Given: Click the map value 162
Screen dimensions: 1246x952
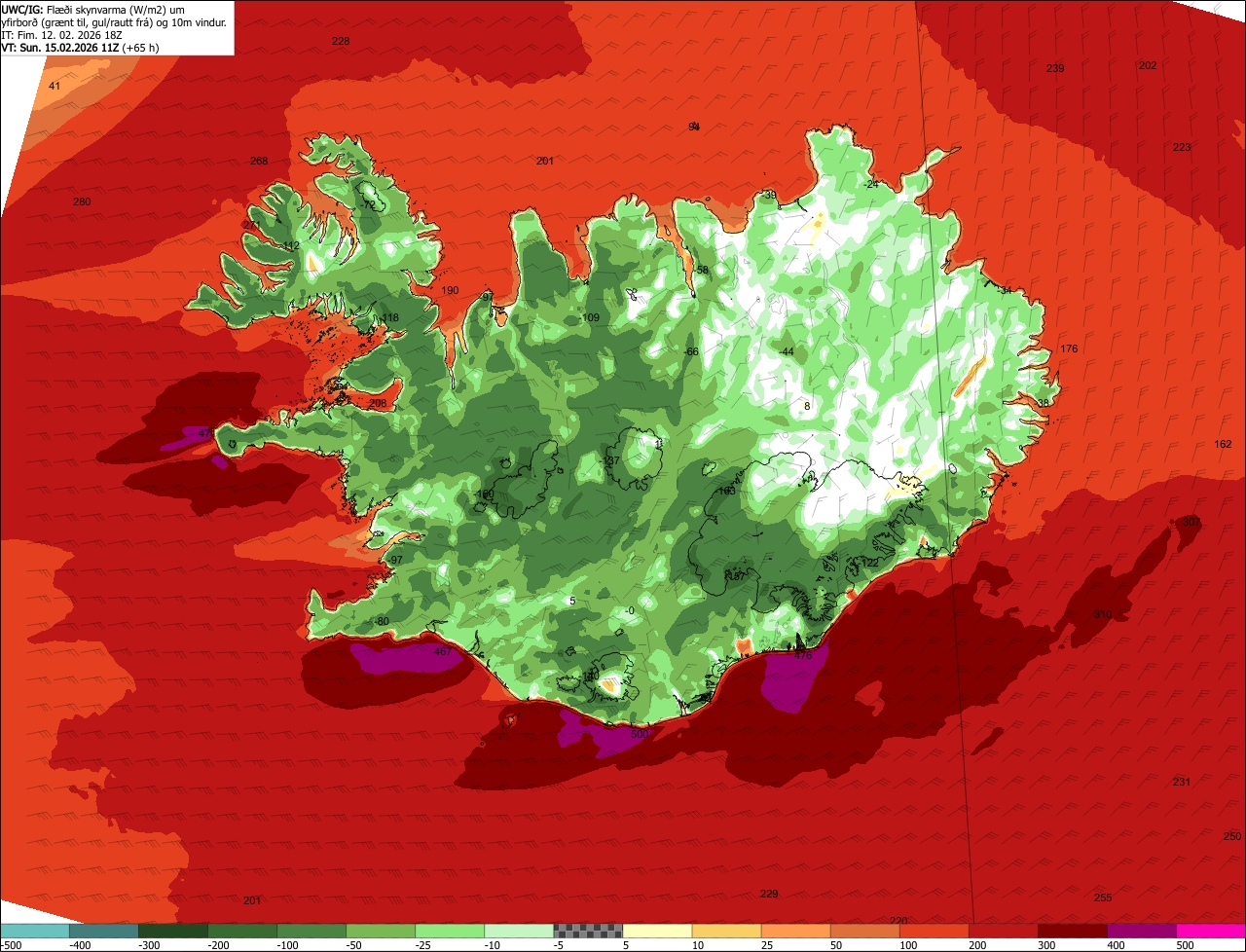Looking at the screenshot, I should (x=1224, y=444).
